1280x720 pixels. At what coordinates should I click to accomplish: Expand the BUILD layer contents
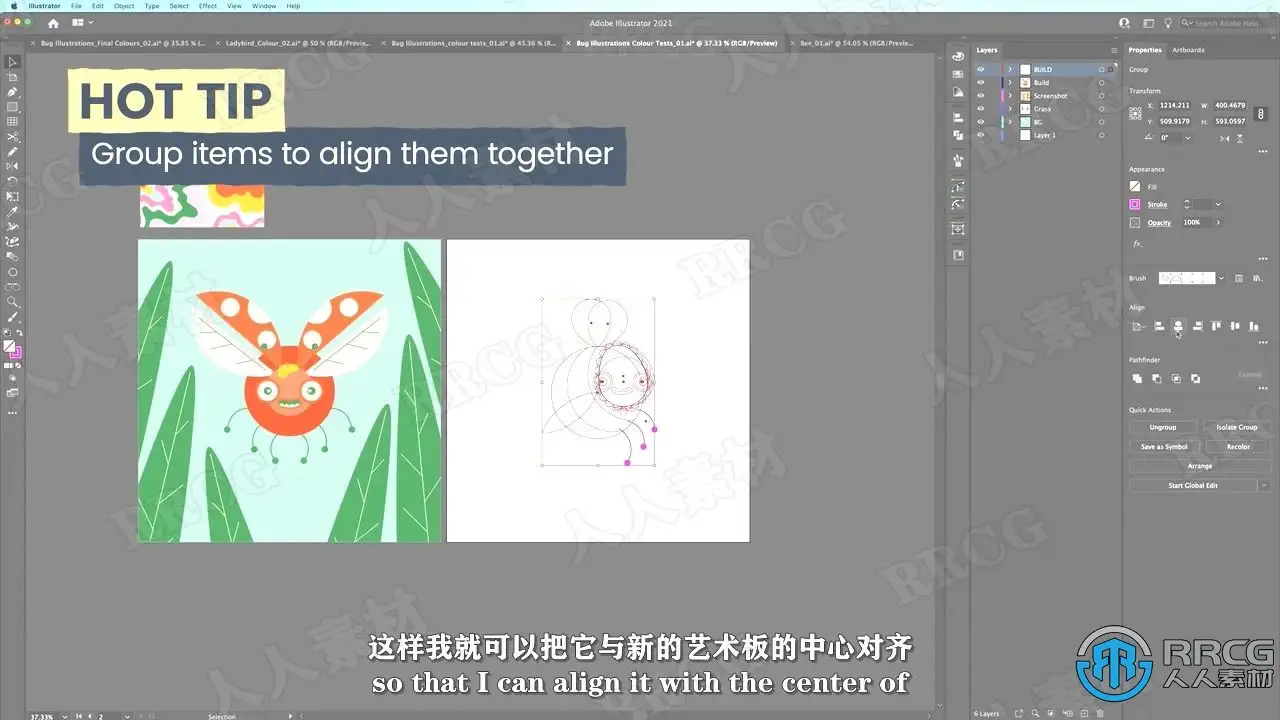tap(1010, 69)
